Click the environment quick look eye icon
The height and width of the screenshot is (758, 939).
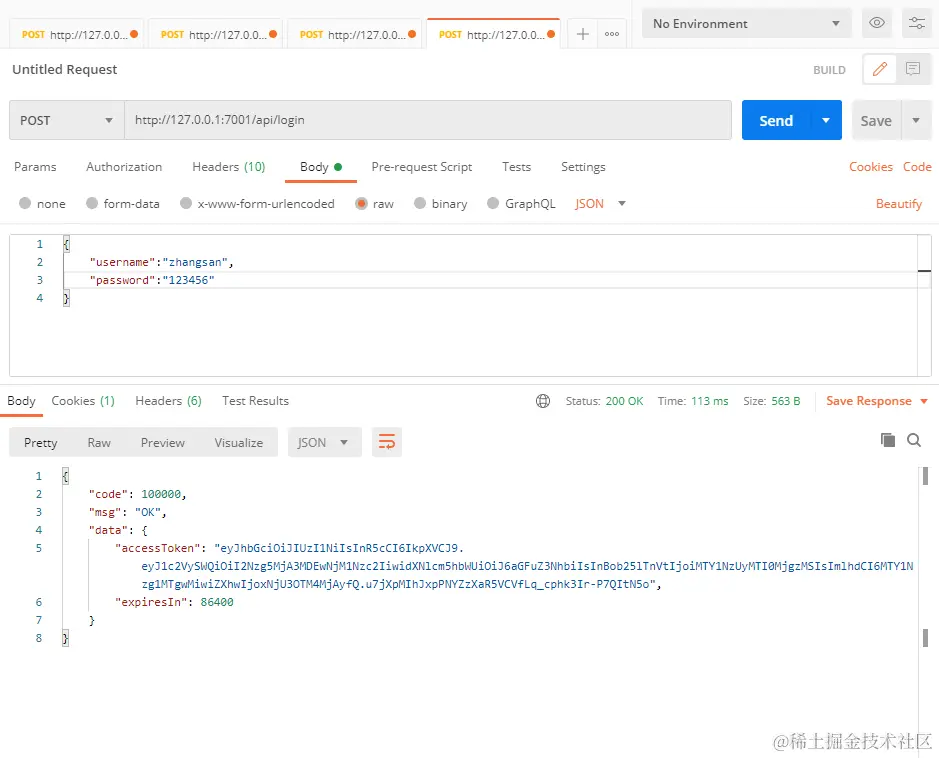click(x=877, y=23)
